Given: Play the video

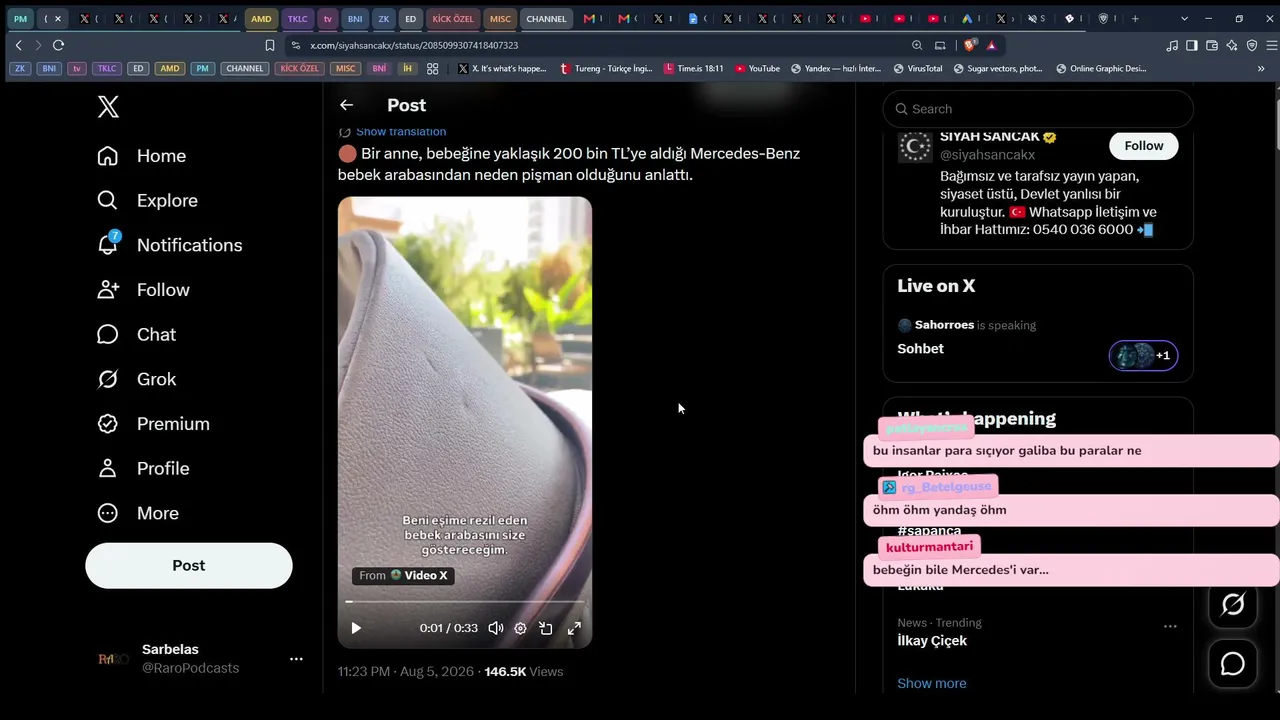Looking at the screenshot, I should [x=356, y=628].
